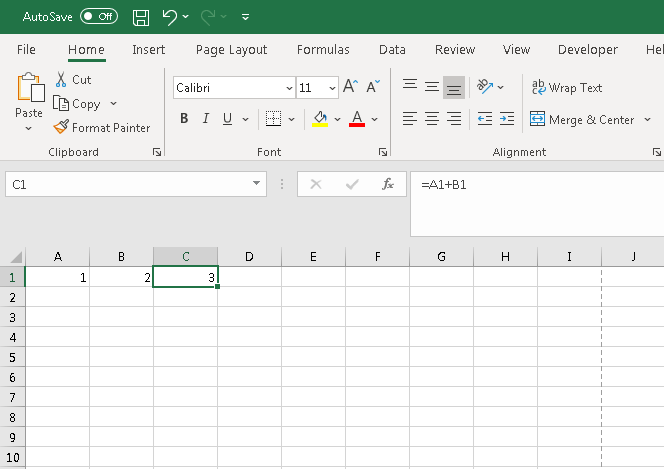Open the font size 11 dropdown
The image size is (664, 469).
[x=332, y=88]
